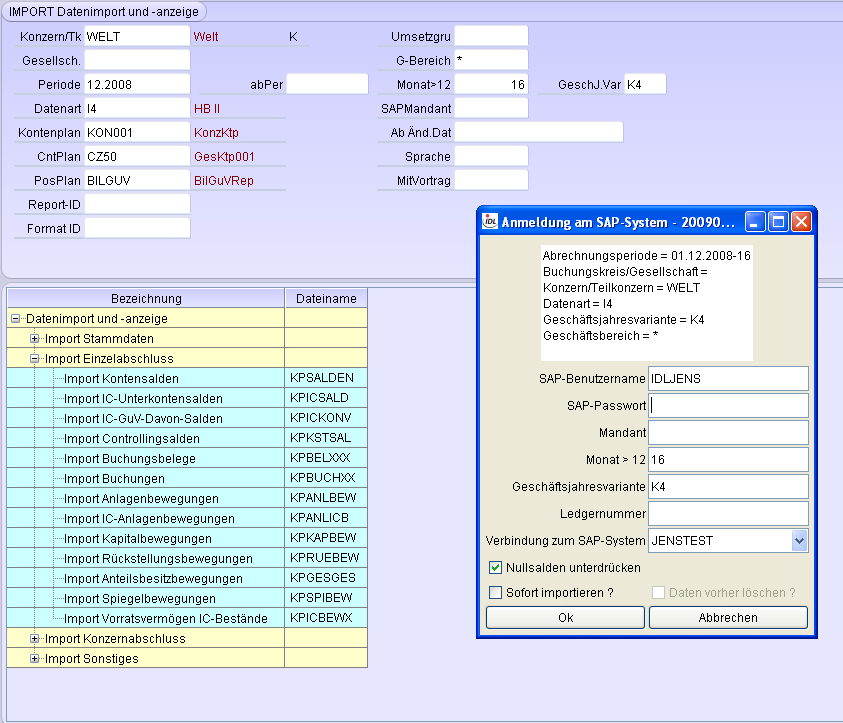
Task: Click the KPSALDEN file name cell
Action: click(326, 378)
